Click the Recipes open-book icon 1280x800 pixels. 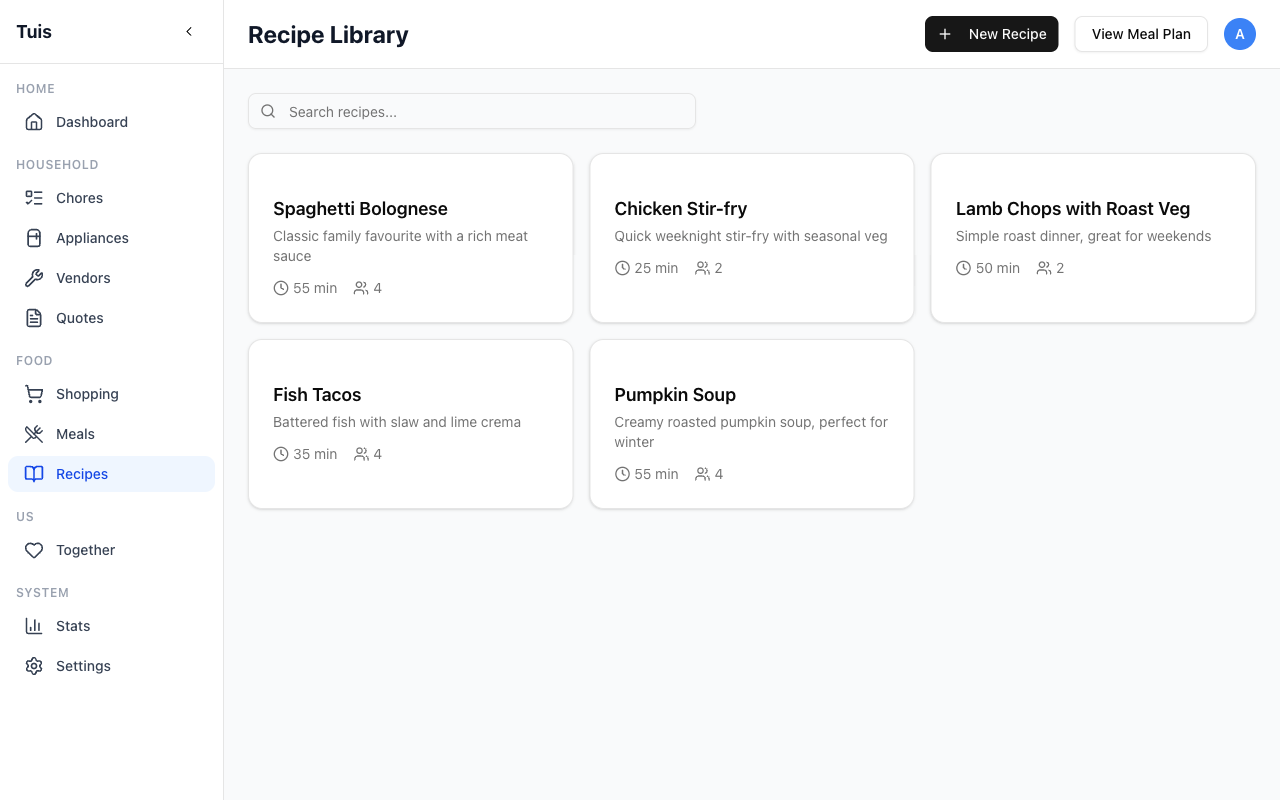click(34, 473)
